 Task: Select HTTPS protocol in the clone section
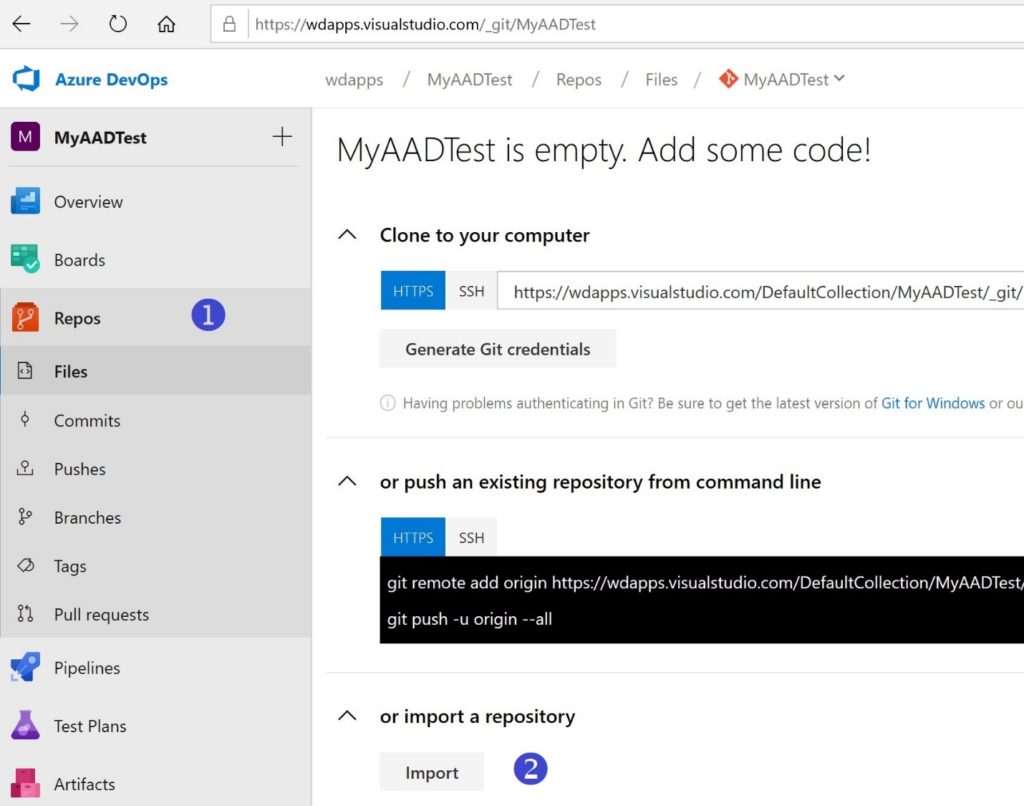click(412, 290)
